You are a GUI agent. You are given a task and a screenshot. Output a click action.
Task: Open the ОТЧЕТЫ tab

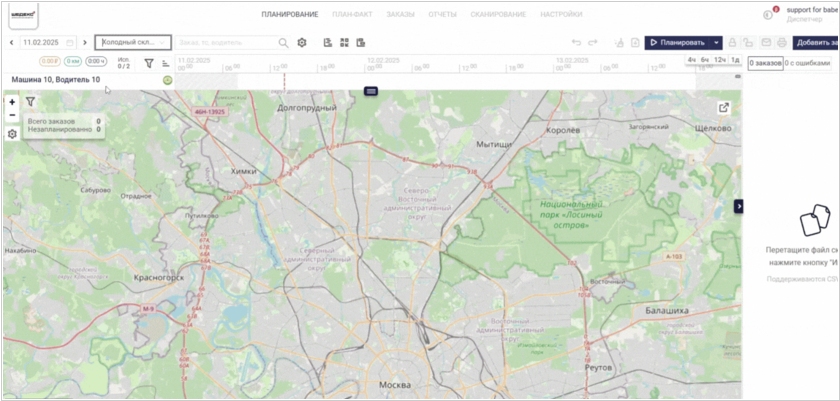(x=442, y=14)
